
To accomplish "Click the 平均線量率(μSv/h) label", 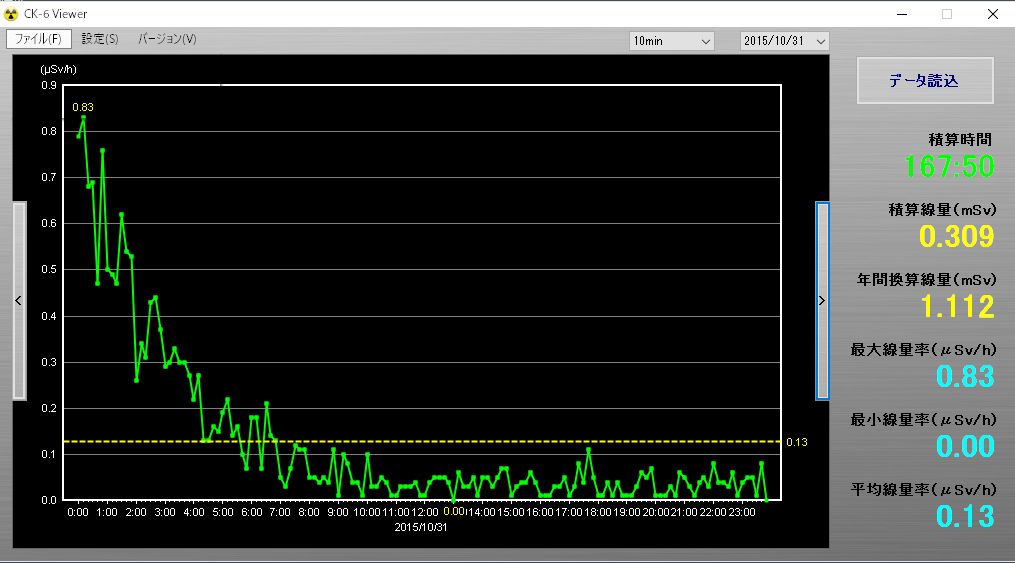I will pos(923,489).
